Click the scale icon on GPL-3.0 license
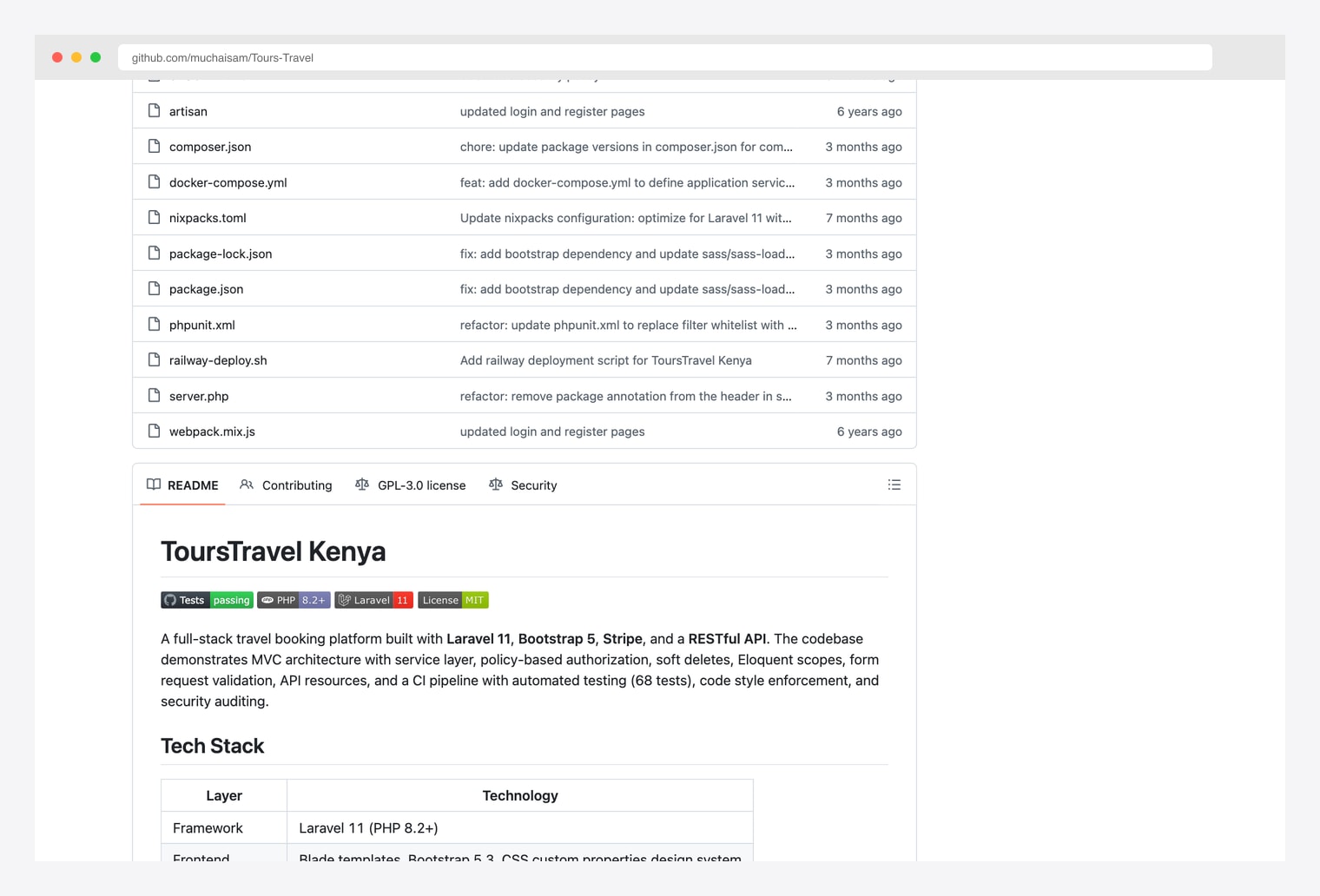The width and height of the screenshot is (1320, 896). [x=362, y=484]
